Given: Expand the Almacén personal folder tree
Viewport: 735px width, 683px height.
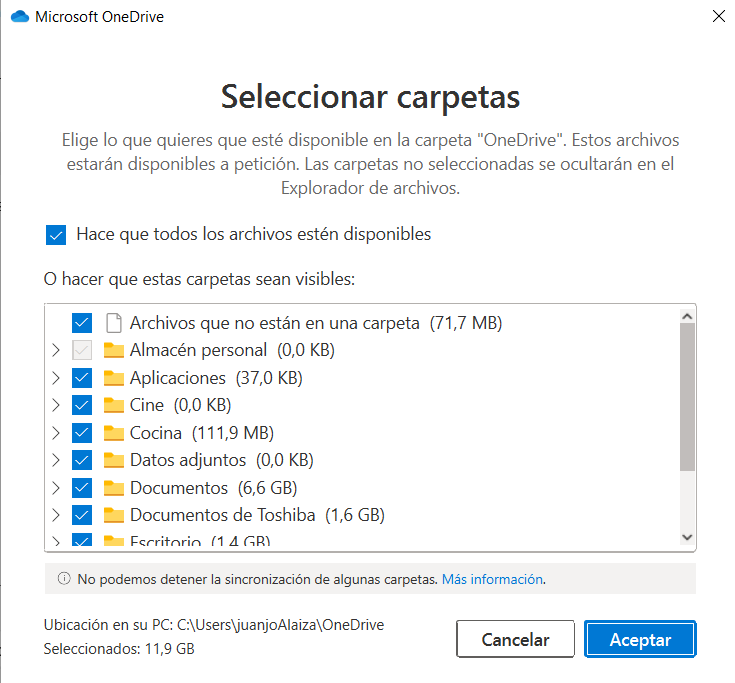Looking at the screenshot, I should 54,351.
